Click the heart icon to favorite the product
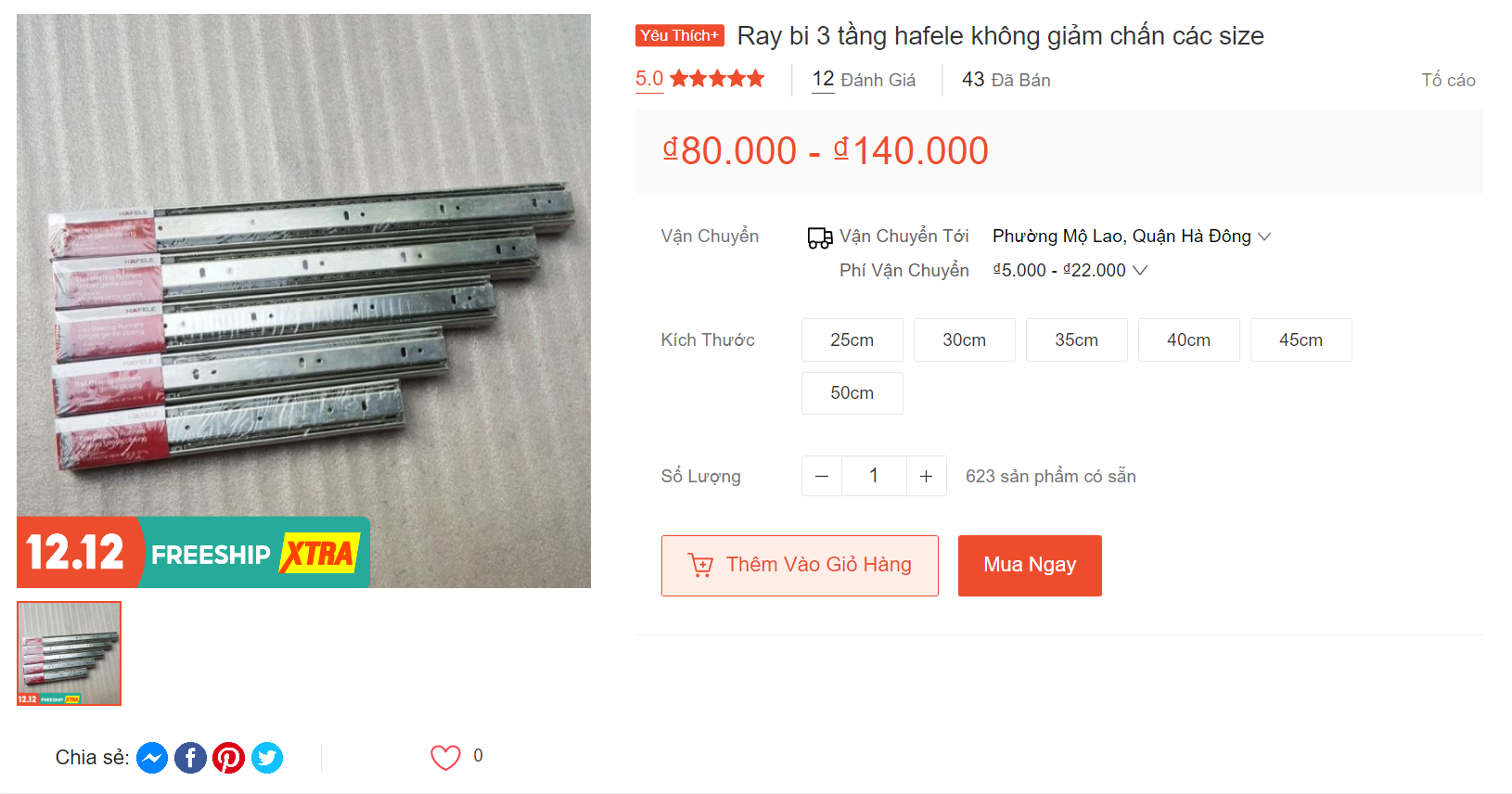The image size is (1512, 794). (x=445, y=758)
